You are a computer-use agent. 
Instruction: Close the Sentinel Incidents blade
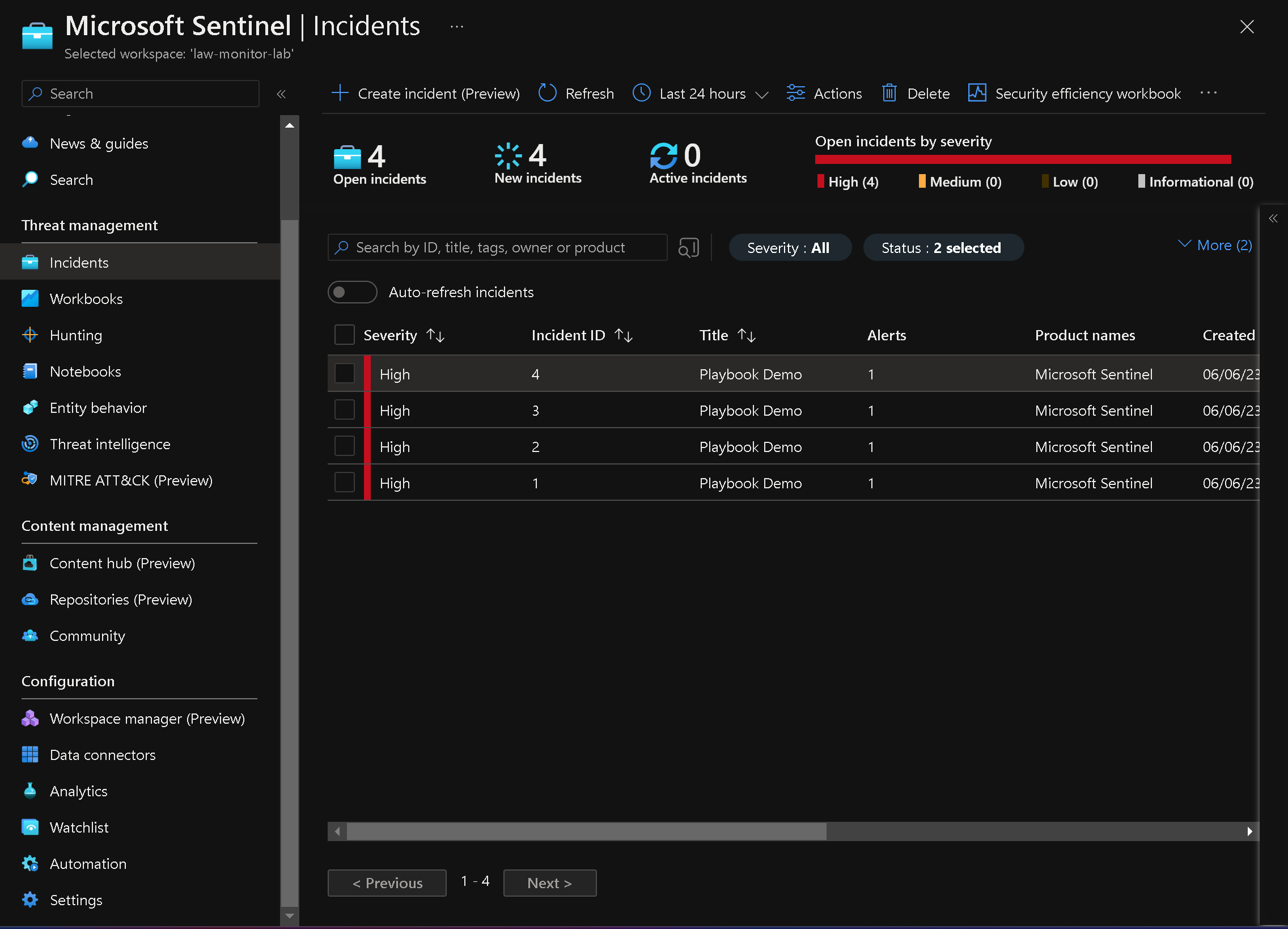coord(1247,27)
